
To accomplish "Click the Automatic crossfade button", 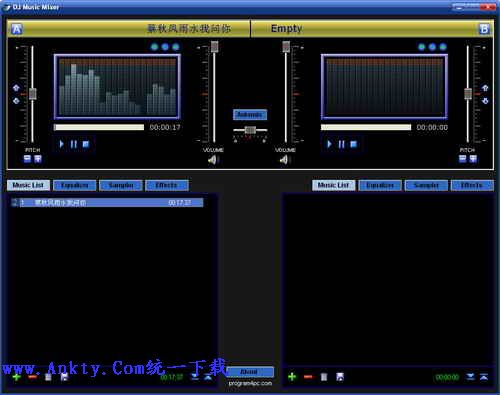I will pyautogui.click(x=250, y=115).
